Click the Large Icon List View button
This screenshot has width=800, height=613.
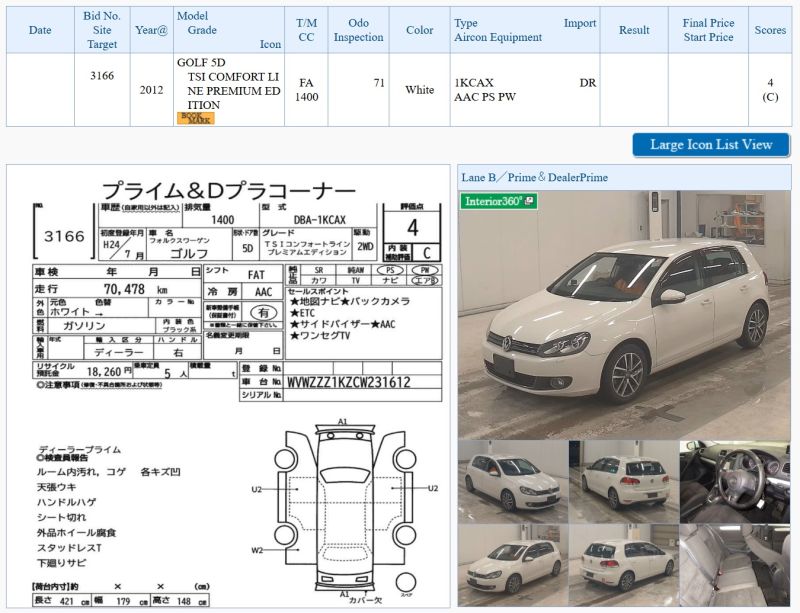711,144
